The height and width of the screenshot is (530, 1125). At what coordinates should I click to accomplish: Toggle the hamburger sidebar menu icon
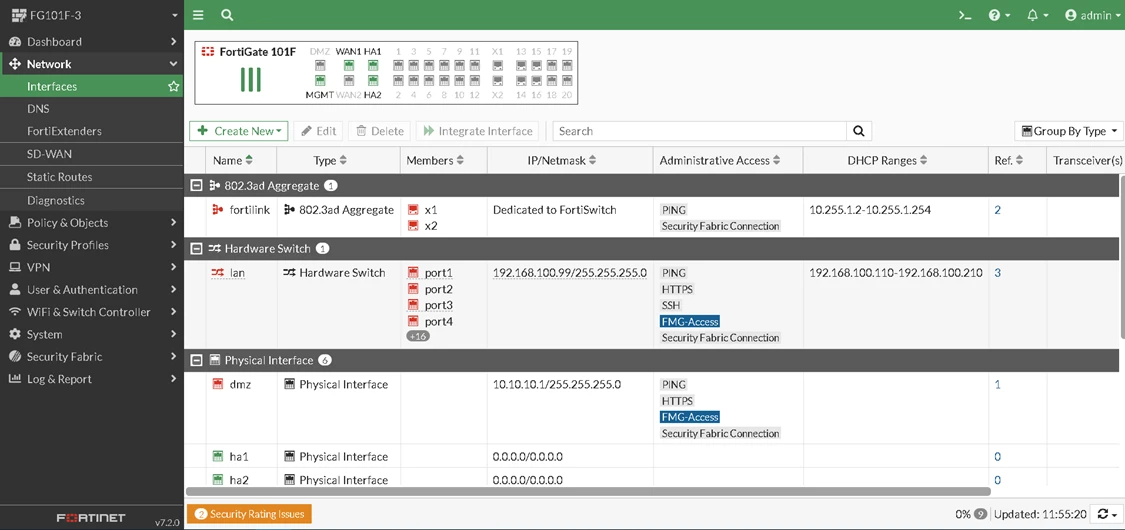point(198,15)
